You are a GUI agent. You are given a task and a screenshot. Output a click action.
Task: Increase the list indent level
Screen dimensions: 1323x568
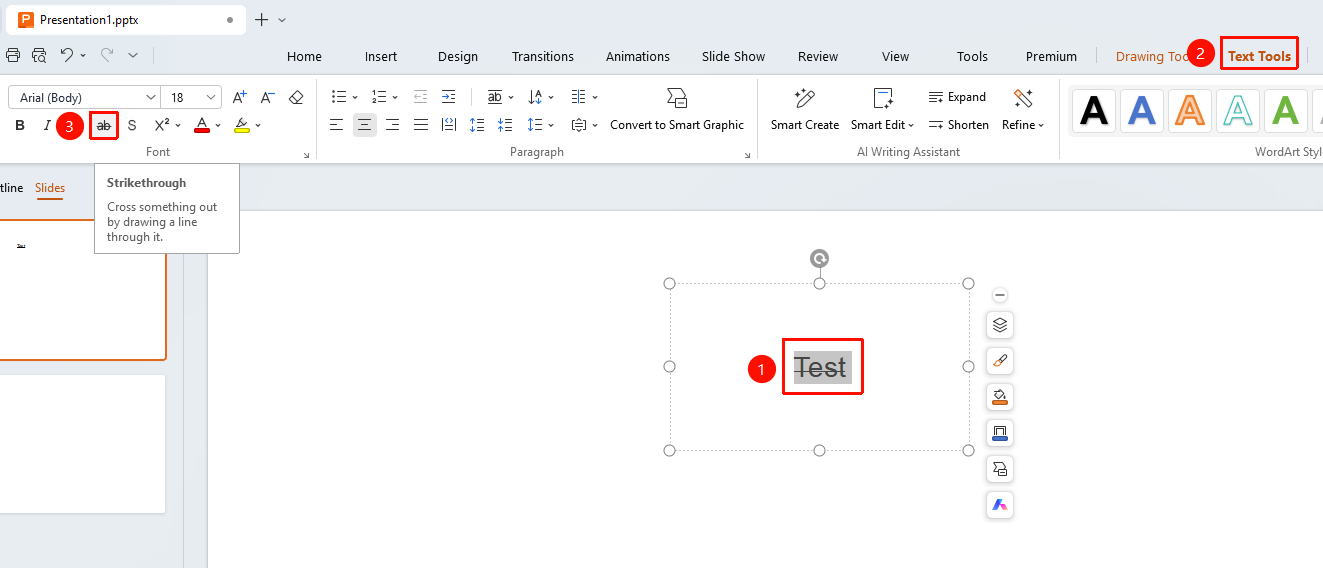coord(448,97)
